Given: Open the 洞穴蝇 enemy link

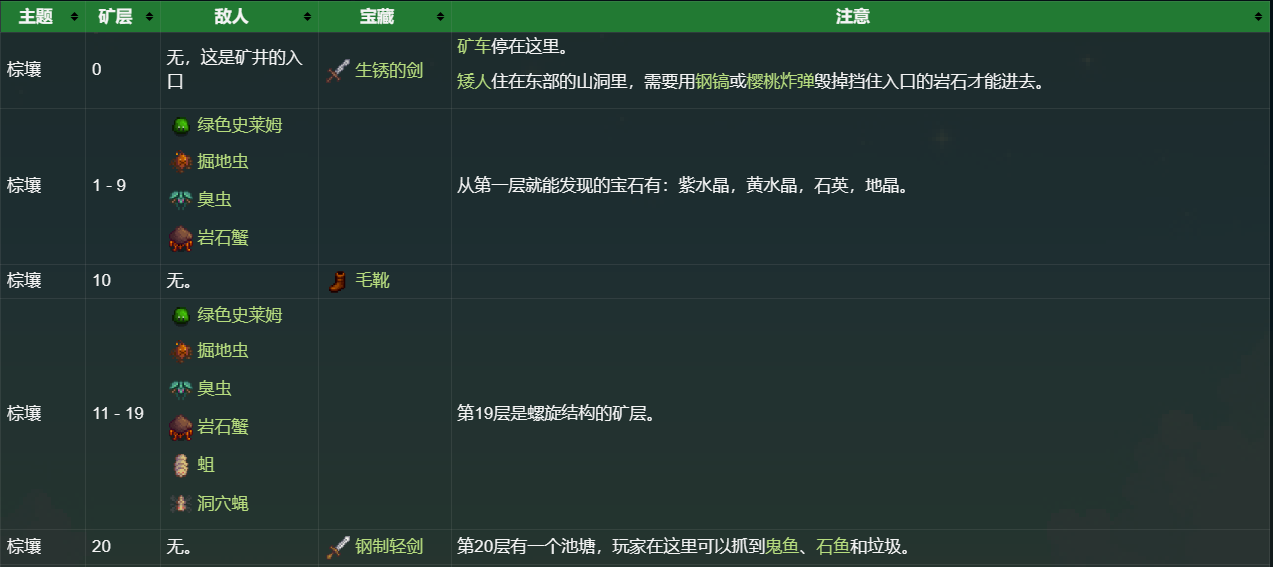Looking at the screenshot, I should click(x=223, y=503).
